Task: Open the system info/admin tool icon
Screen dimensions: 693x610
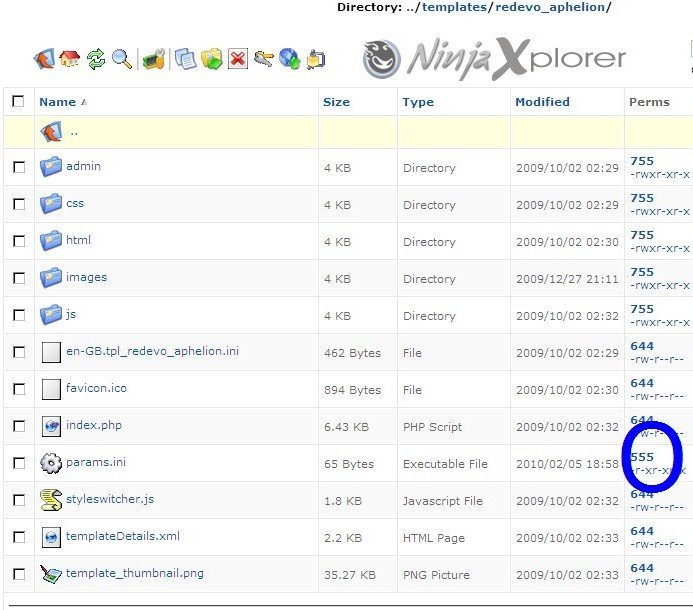Action: click(154, 59)
